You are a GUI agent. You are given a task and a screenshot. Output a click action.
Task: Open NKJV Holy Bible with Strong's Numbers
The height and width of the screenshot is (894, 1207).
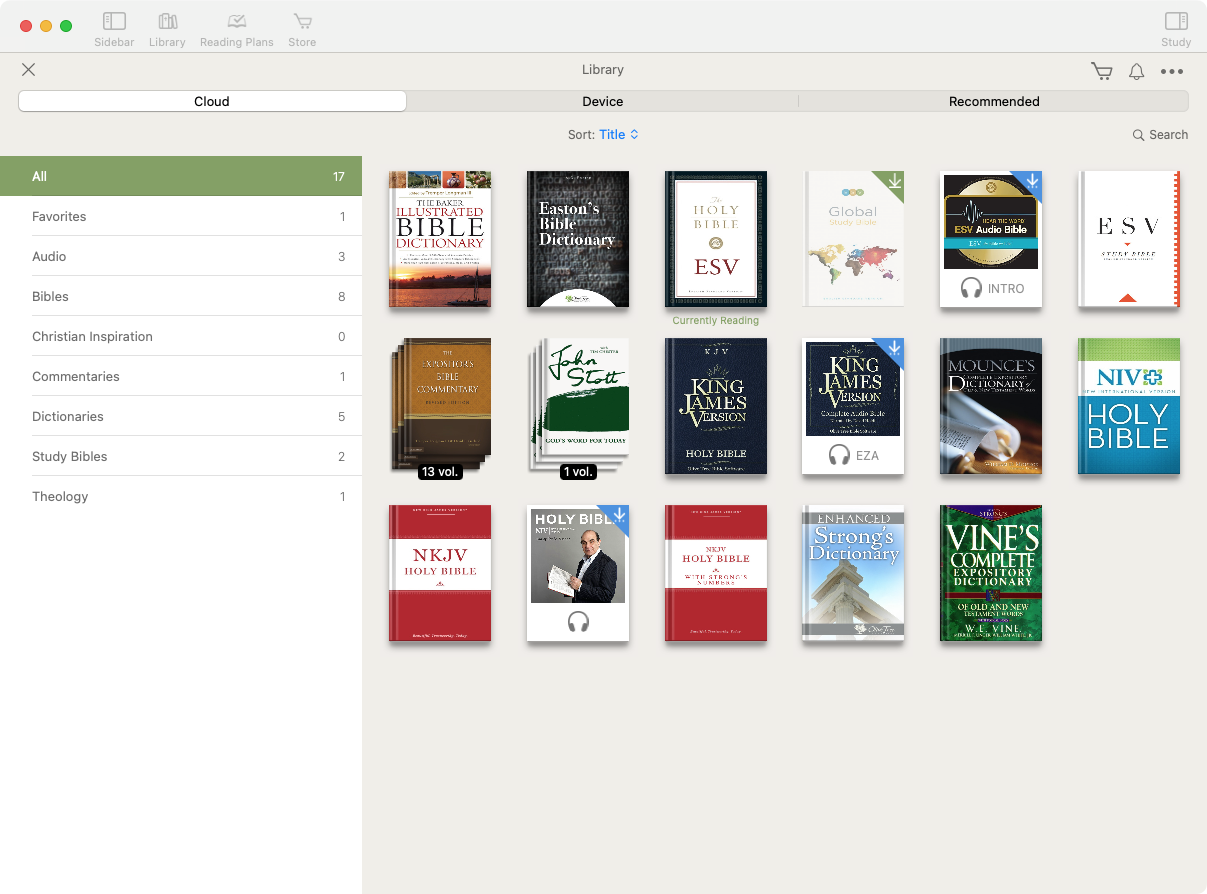[716, 573]
